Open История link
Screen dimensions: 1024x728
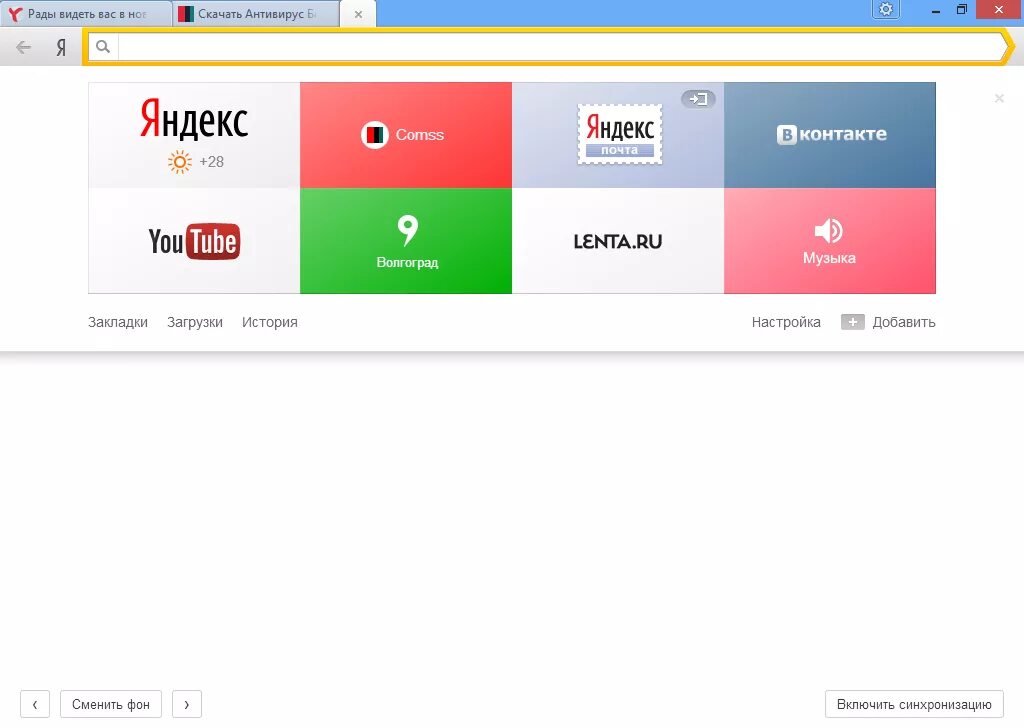pyautogui.click(x=270, y=322)
